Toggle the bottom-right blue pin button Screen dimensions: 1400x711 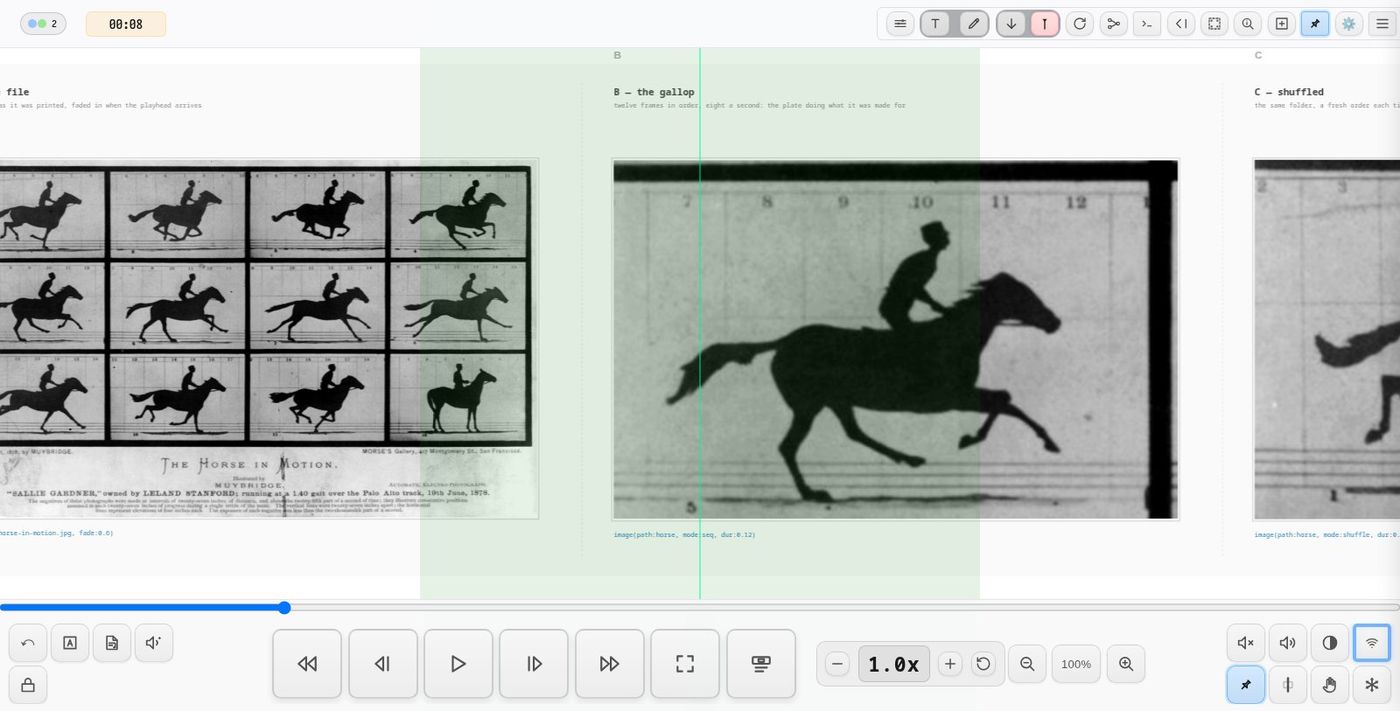[x=1246, y=685]
